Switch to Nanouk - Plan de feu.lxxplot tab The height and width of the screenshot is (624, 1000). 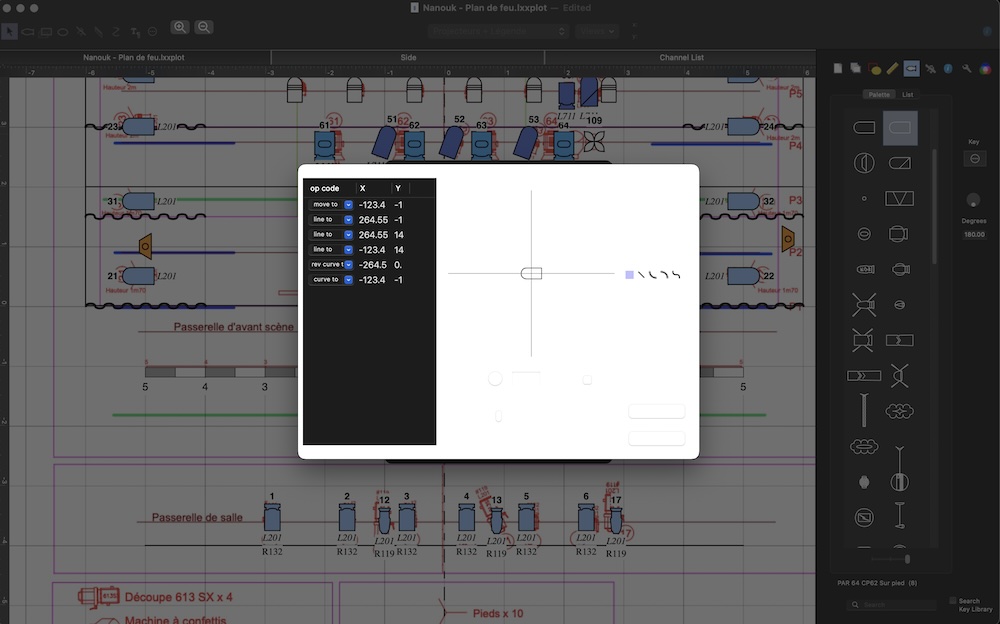click(134, 57)
